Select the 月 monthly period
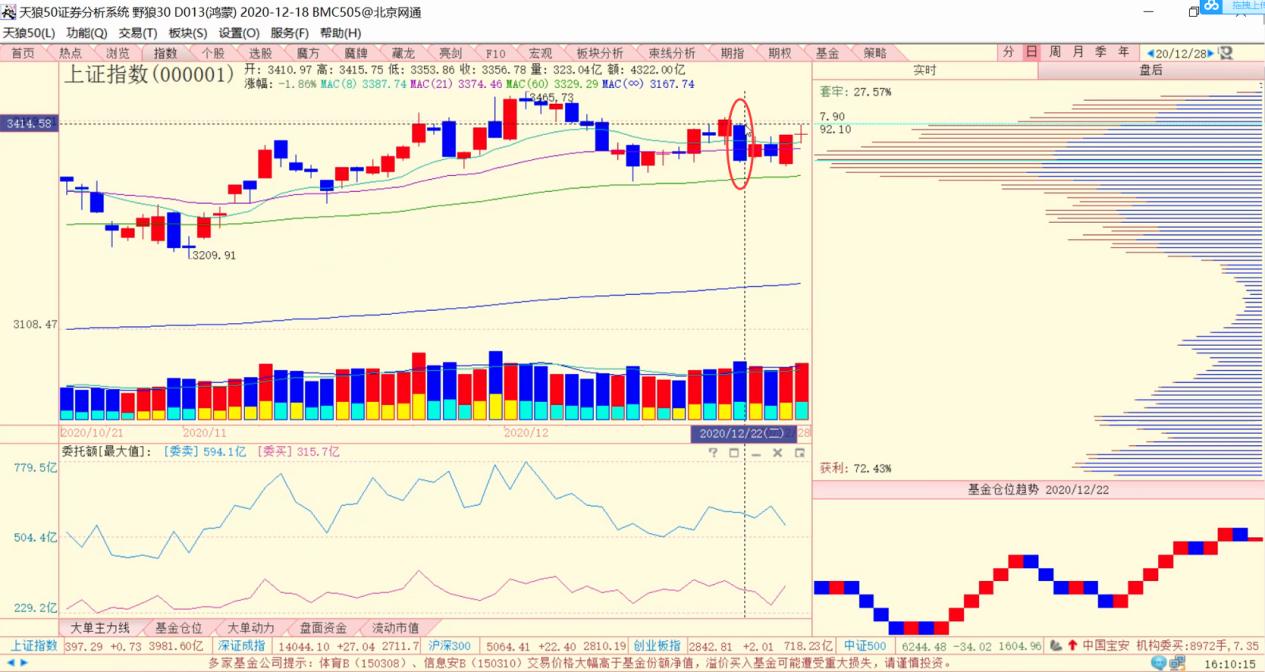 (1078, 52)
